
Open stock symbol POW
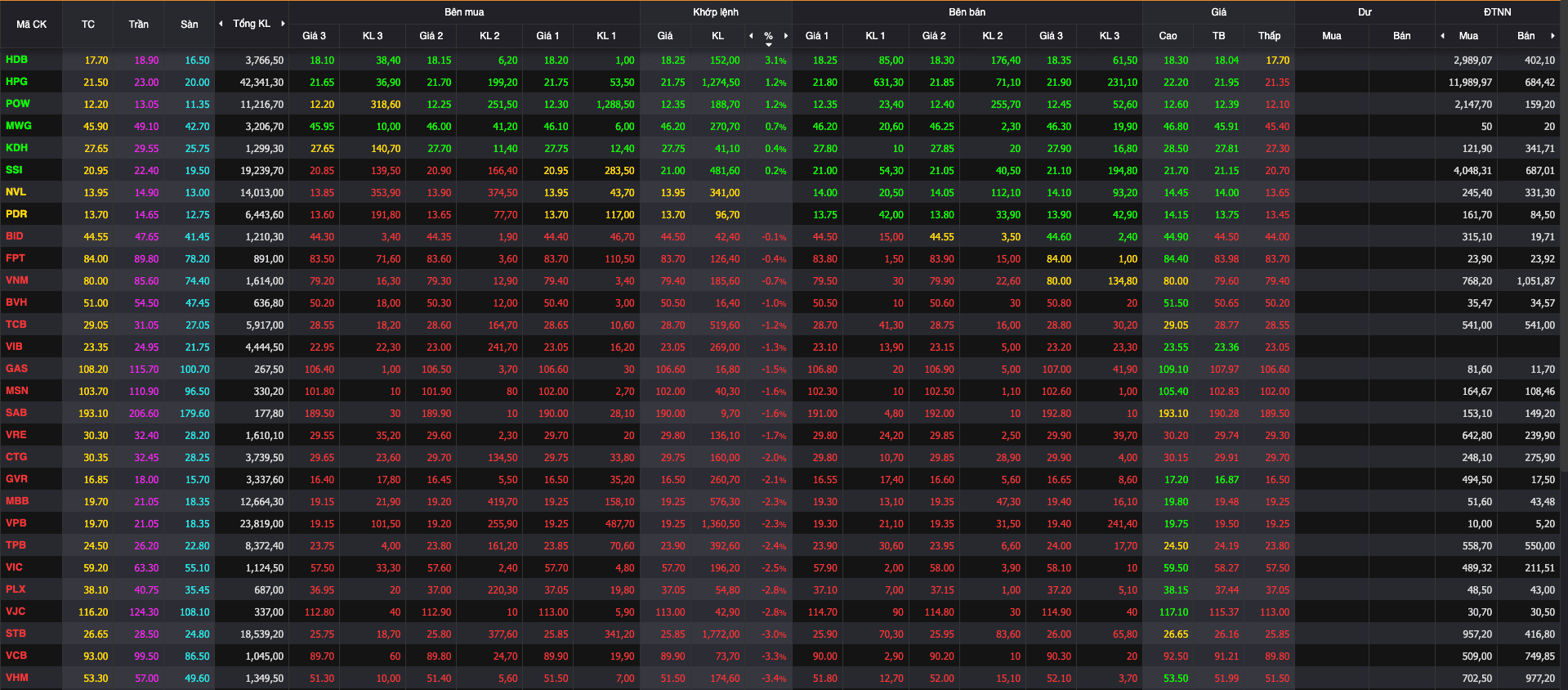[x=17, y=104]
